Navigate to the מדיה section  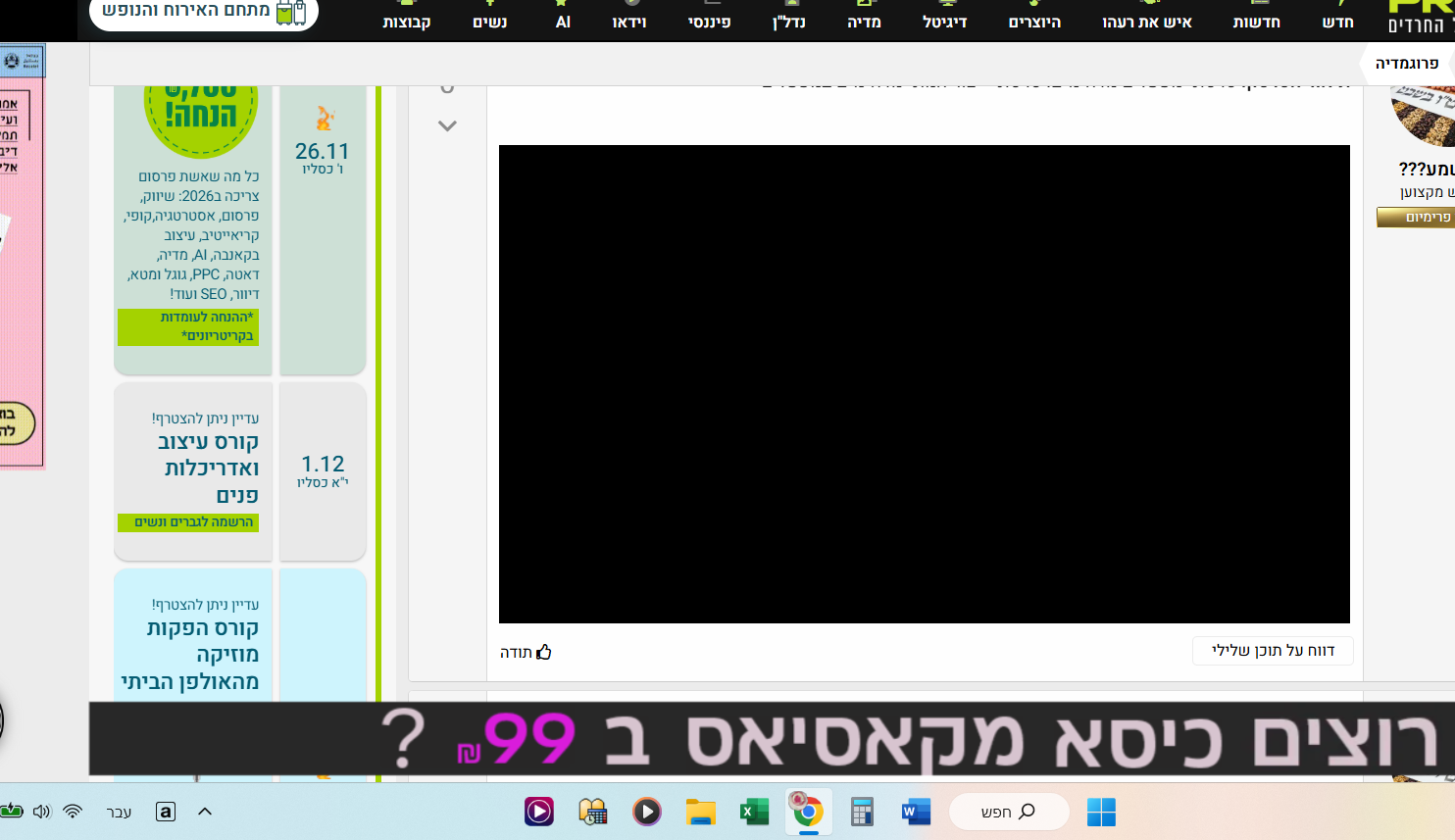pyautogui.click(x=865, y=22)
